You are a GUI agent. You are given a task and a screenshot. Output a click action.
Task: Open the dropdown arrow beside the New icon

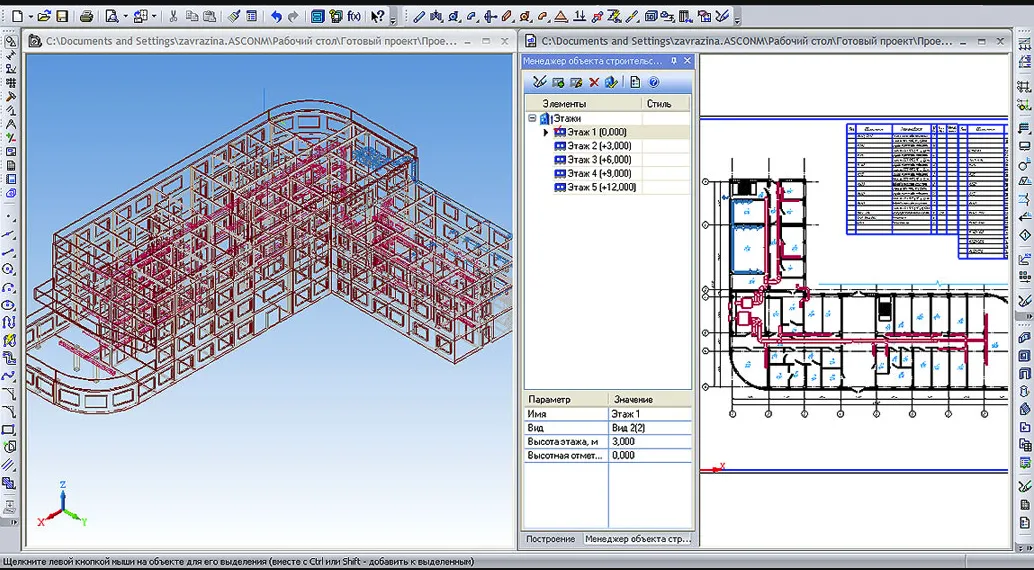point(30,16)
